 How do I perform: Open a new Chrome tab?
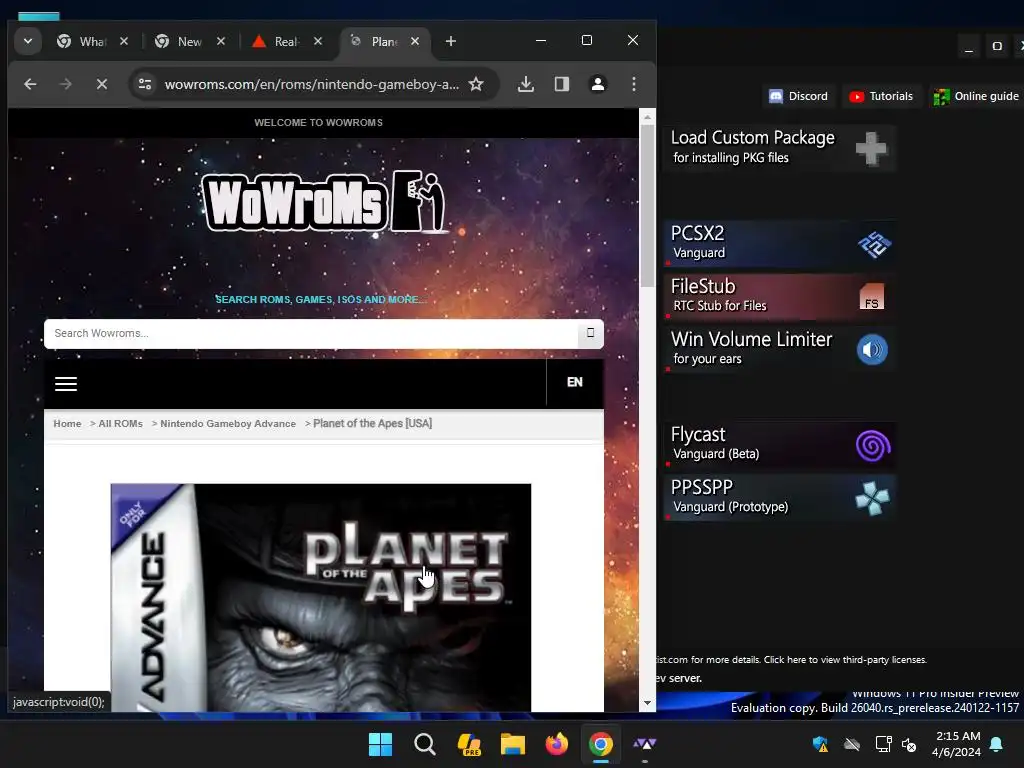451,41
